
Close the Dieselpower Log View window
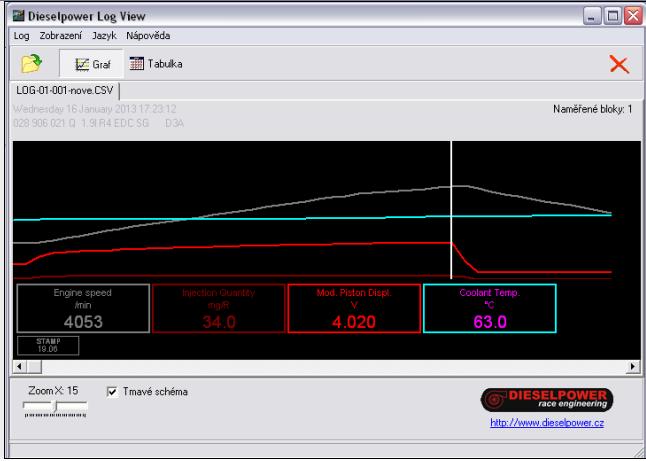(633, 16)
